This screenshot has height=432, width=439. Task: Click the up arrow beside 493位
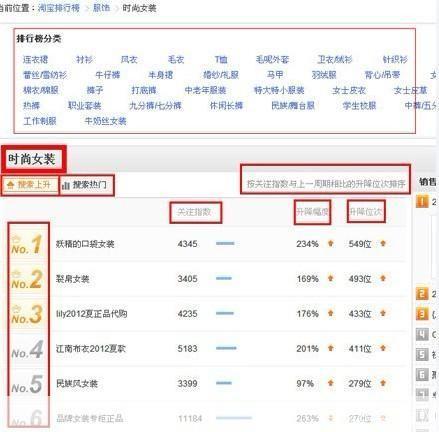pyautogui.click(x=383, y=278)
